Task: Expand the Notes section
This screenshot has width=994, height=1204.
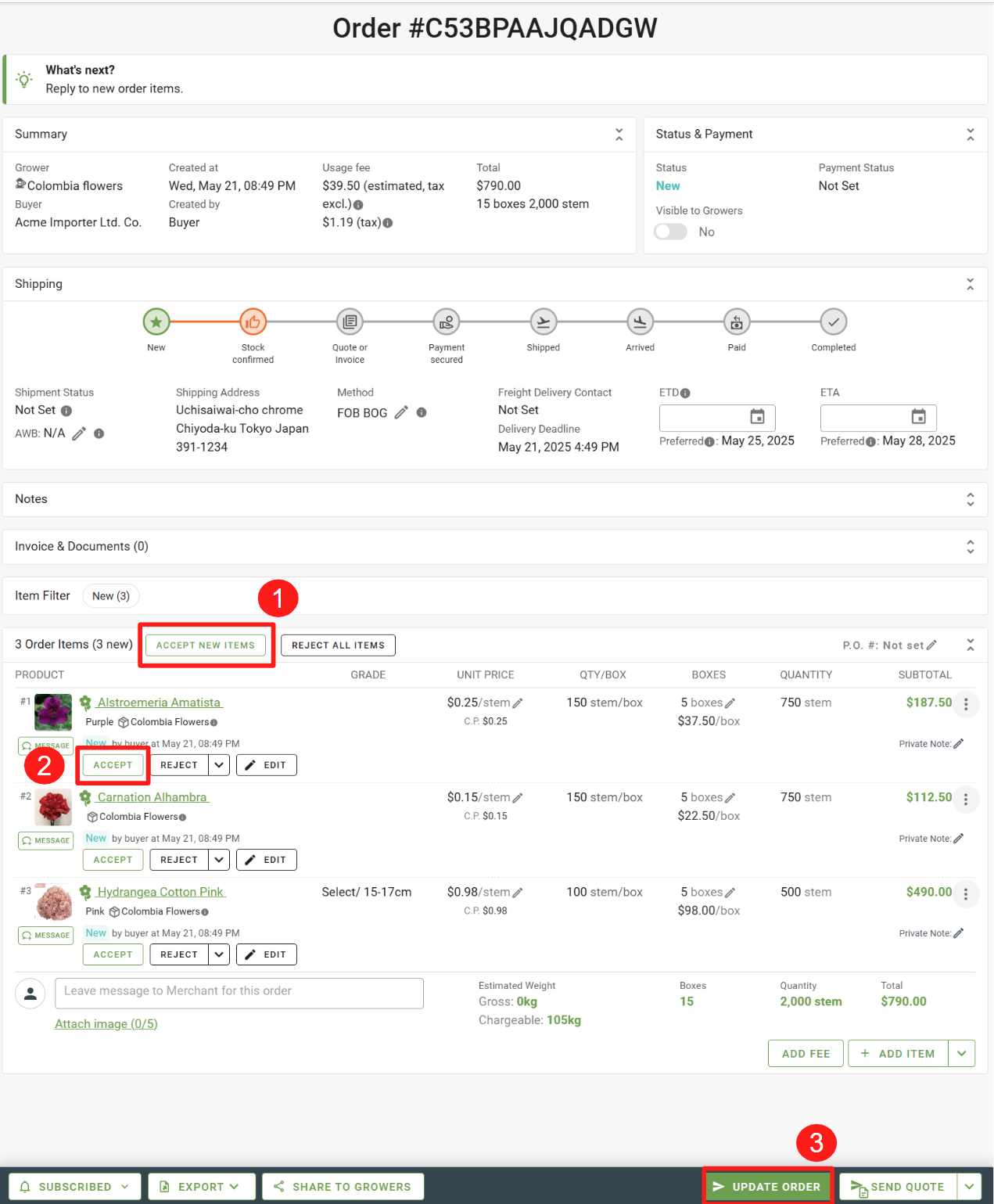Action: coord(970,499)
